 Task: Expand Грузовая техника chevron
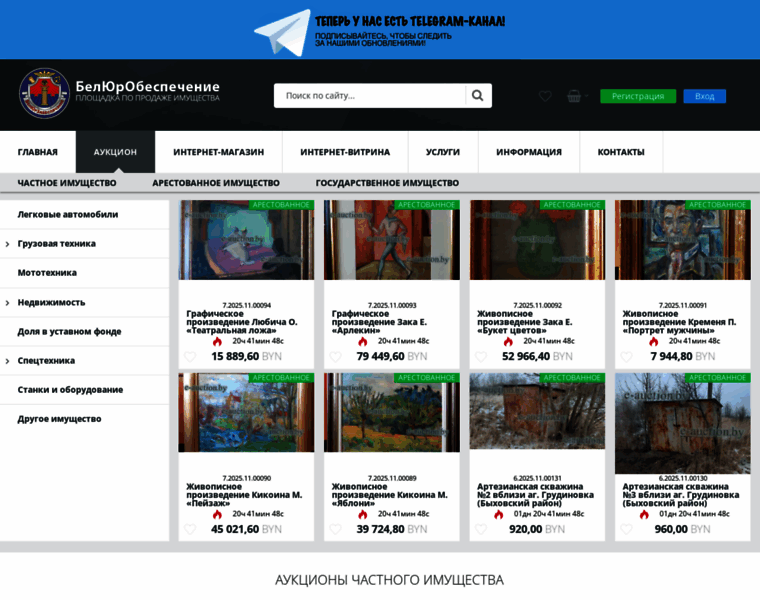coord(7,244)
